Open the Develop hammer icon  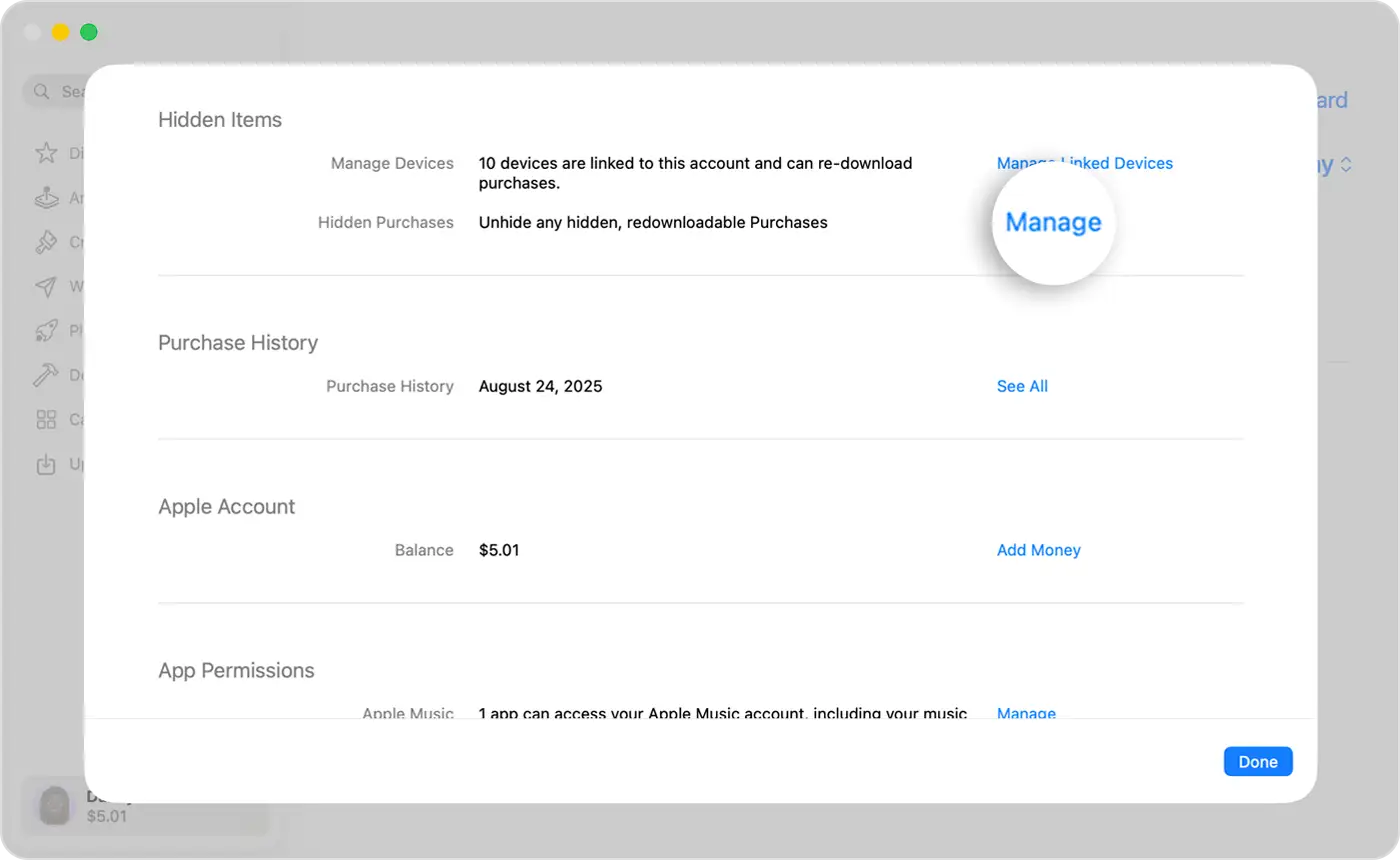[46, 375]
